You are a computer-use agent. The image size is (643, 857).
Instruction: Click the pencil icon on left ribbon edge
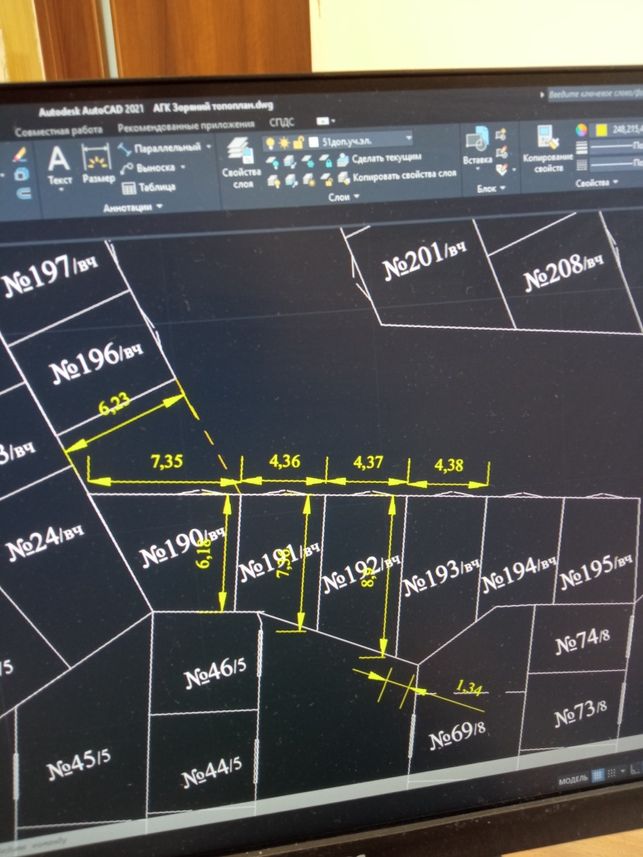21,155
